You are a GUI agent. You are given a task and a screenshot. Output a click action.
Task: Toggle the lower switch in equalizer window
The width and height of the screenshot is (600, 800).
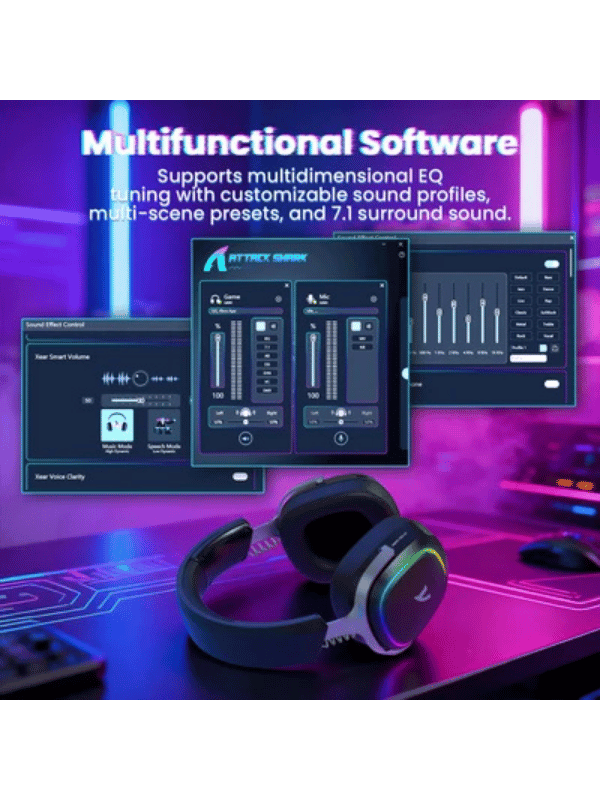(552, 384)
